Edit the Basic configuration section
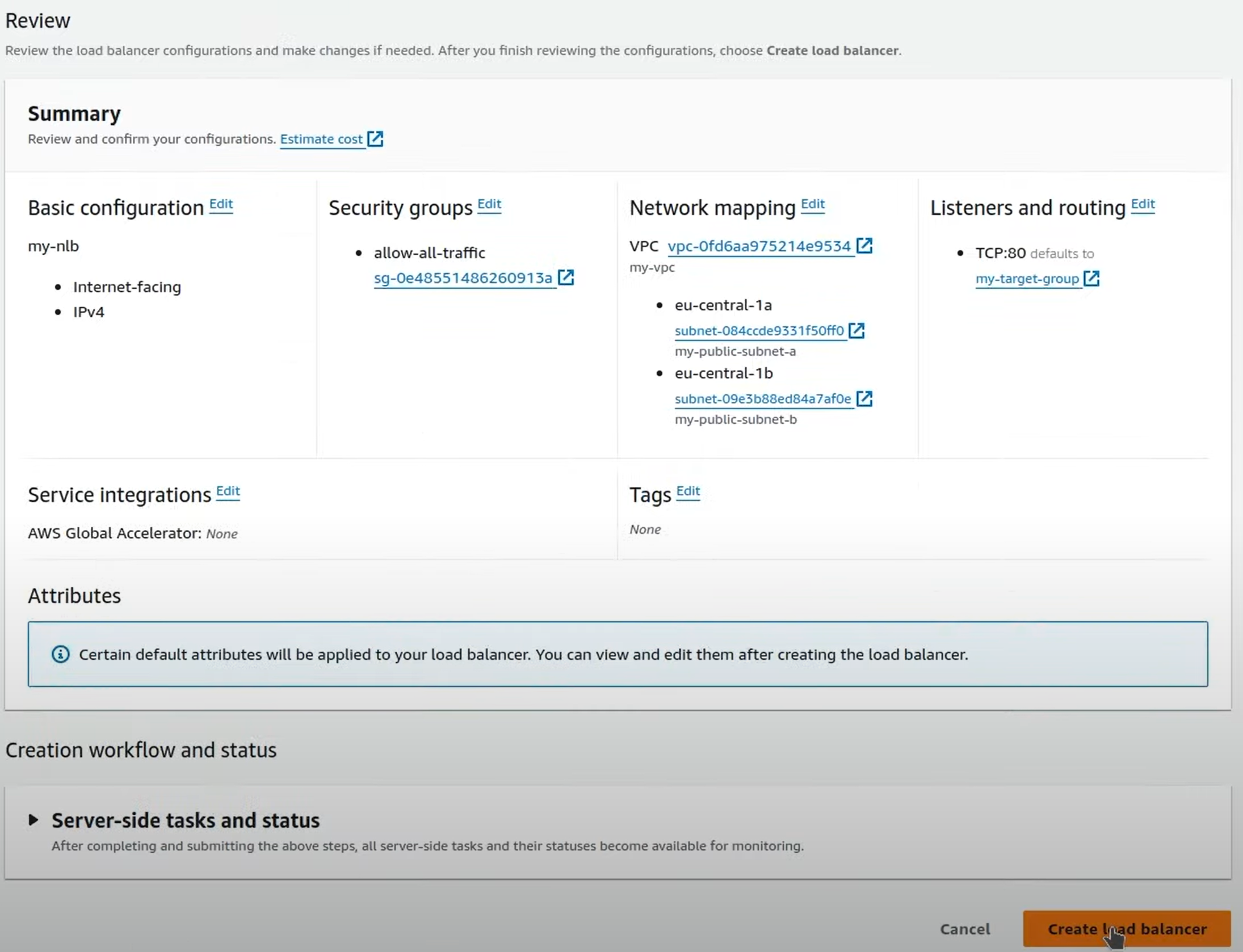1243x952 pixels. pos(221,204)
